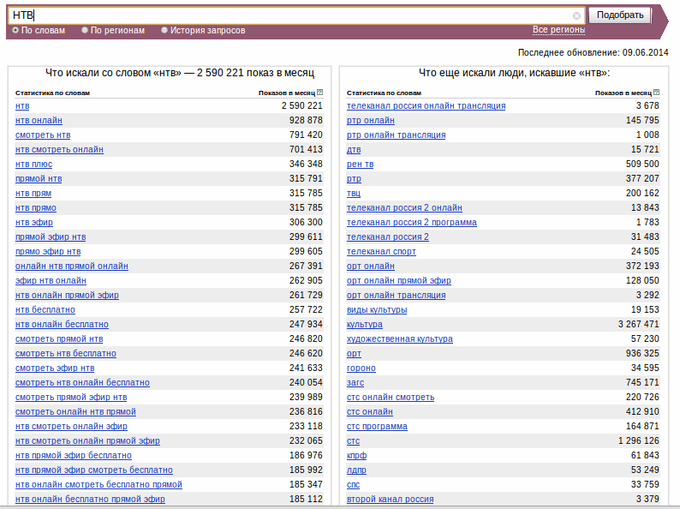Screen dimensions: 680x509
Task: Open the 'гороно' link
Action: point(361,368)
